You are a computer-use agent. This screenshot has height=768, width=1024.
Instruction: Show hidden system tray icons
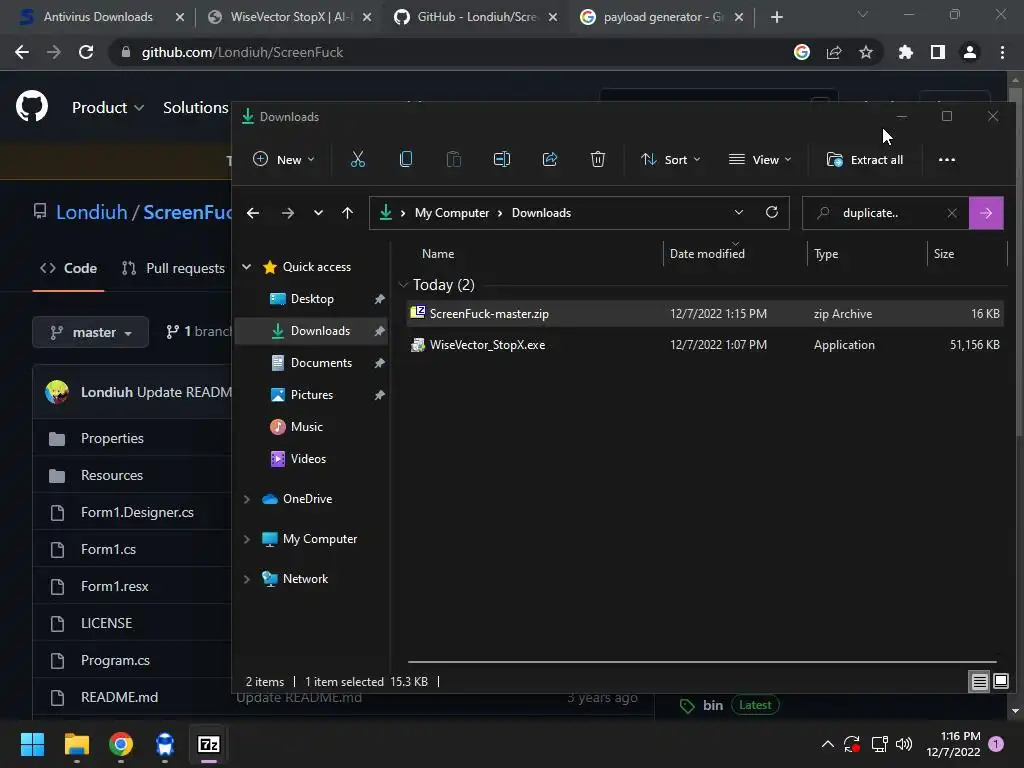coord(827,744)
